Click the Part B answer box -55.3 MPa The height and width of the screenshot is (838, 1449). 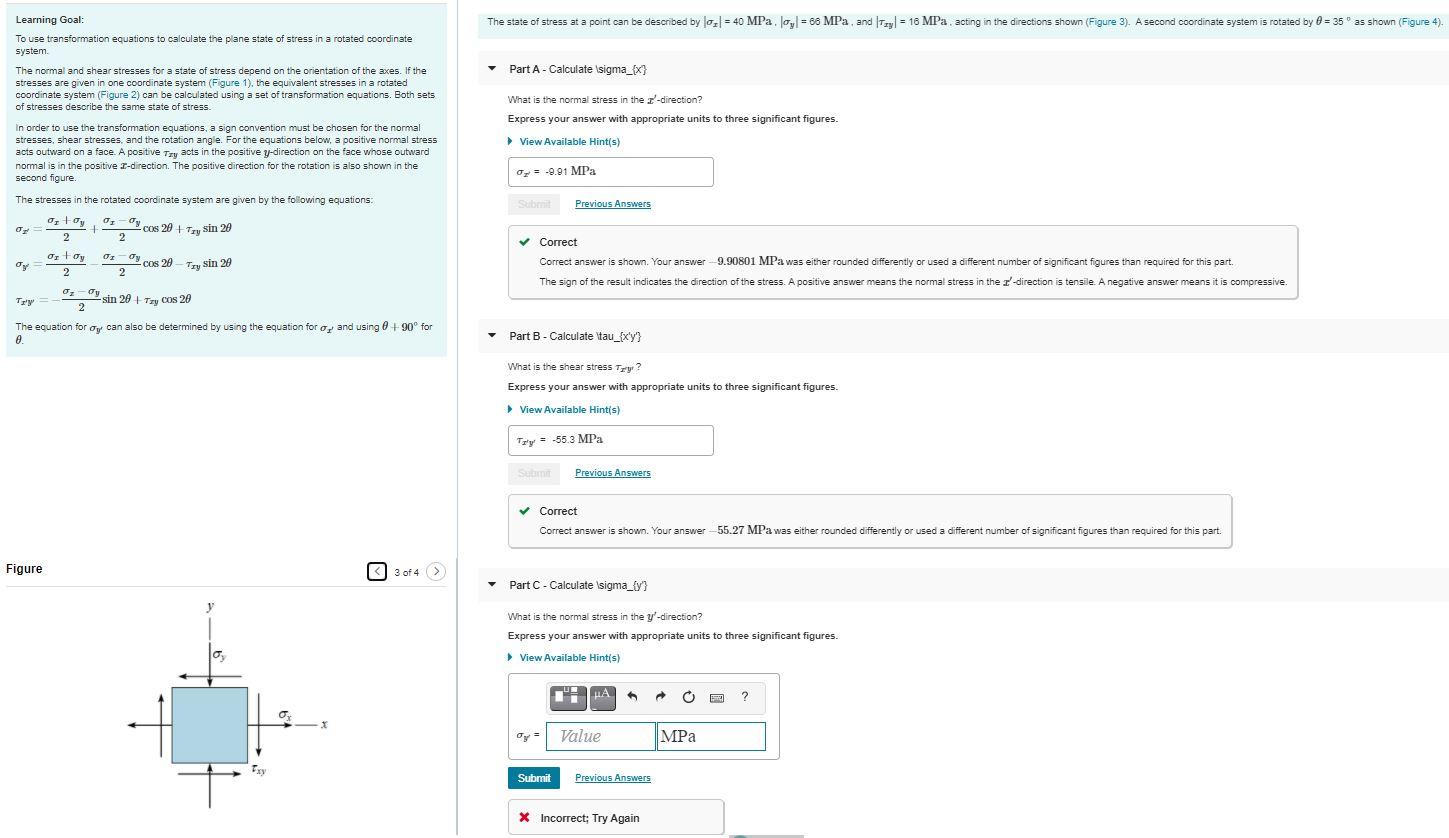[x=611, y=440]
